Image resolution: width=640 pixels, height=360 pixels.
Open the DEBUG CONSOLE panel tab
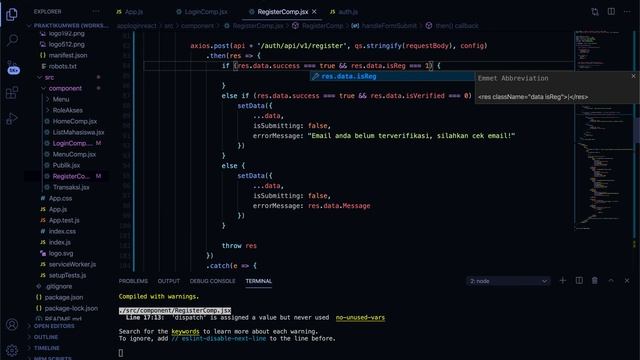click(212, 281)
